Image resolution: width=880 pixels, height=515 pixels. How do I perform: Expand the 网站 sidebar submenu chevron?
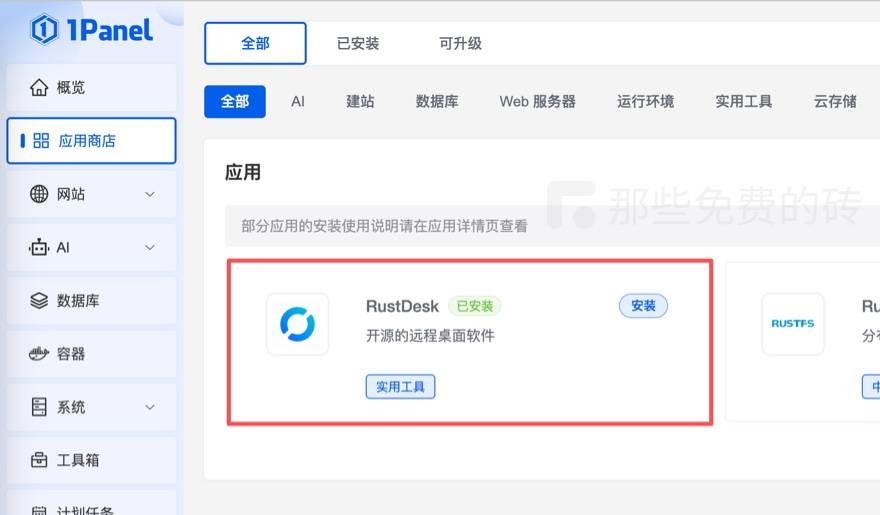pyautogui.click(x=150, y=194)
